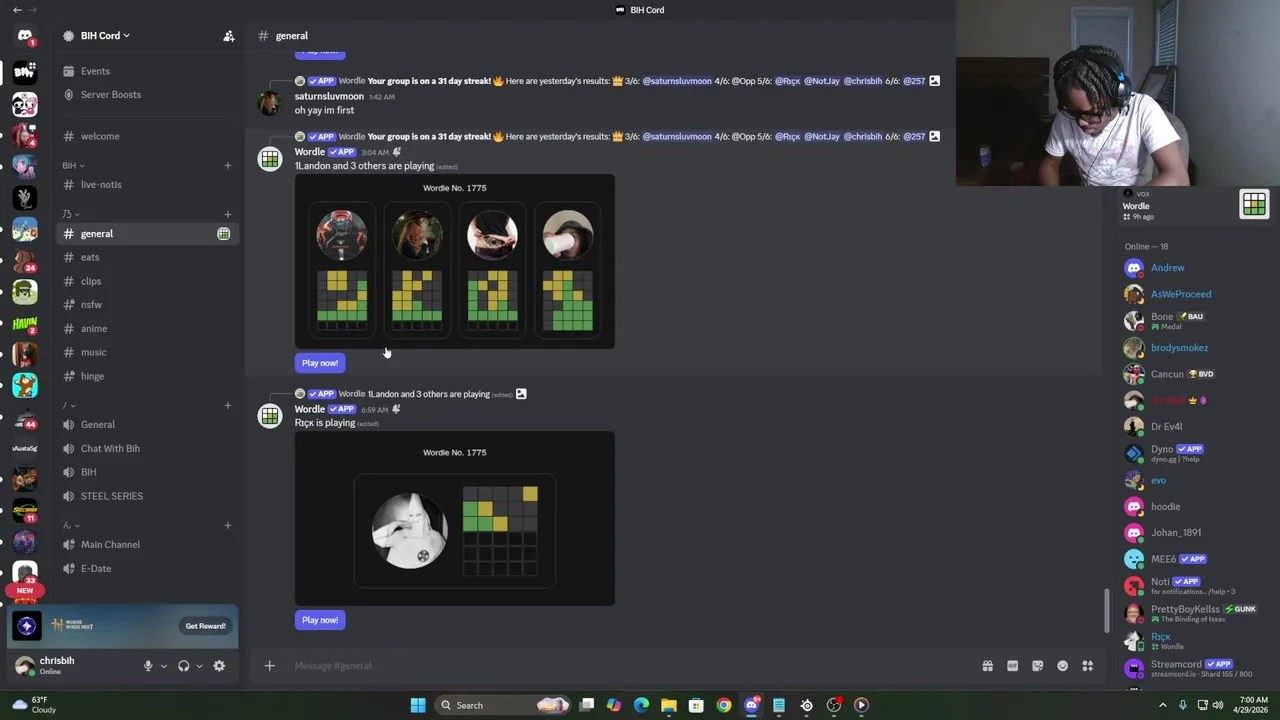
Task: Open the emoji picker icon
Action: tap(1062, 666)
